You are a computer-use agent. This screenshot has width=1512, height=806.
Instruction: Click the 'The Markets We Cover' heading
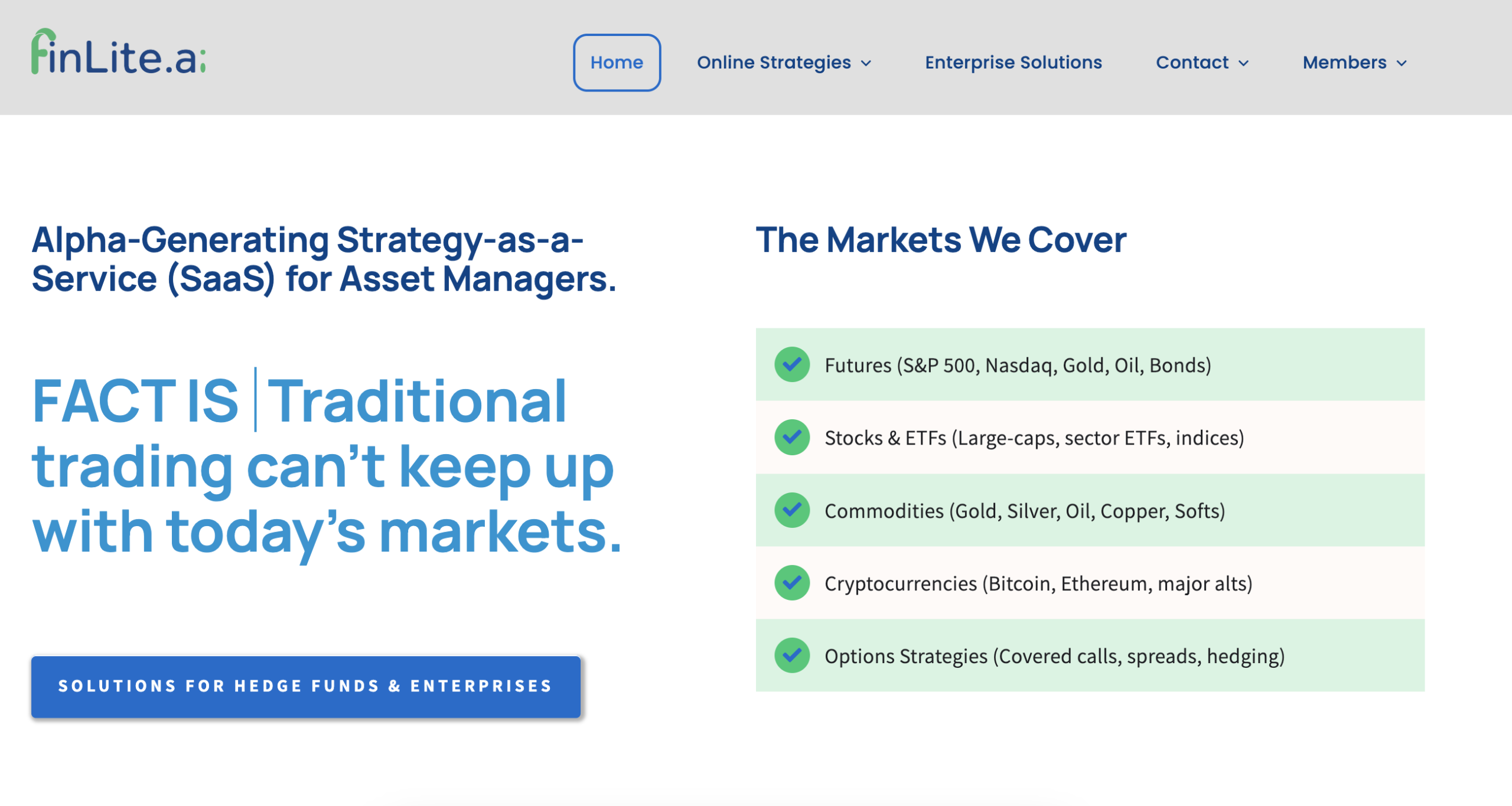point(941,240)
